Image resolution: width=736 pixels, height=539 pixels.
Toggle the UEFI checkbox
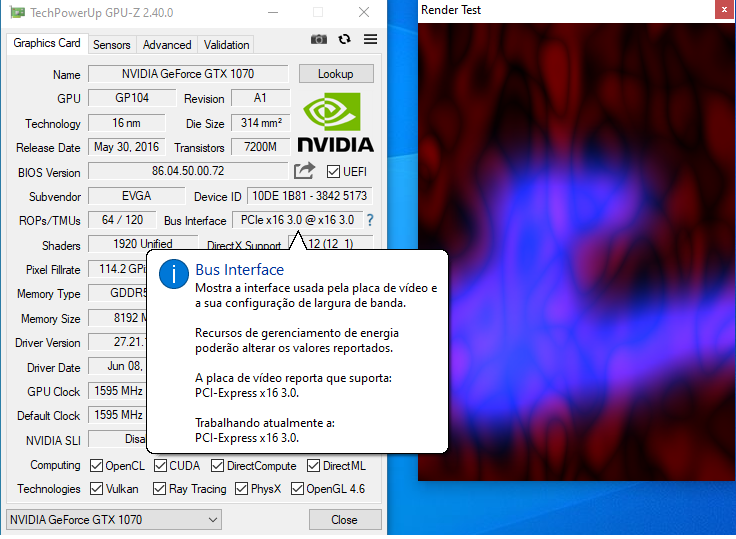click(333, 172)
